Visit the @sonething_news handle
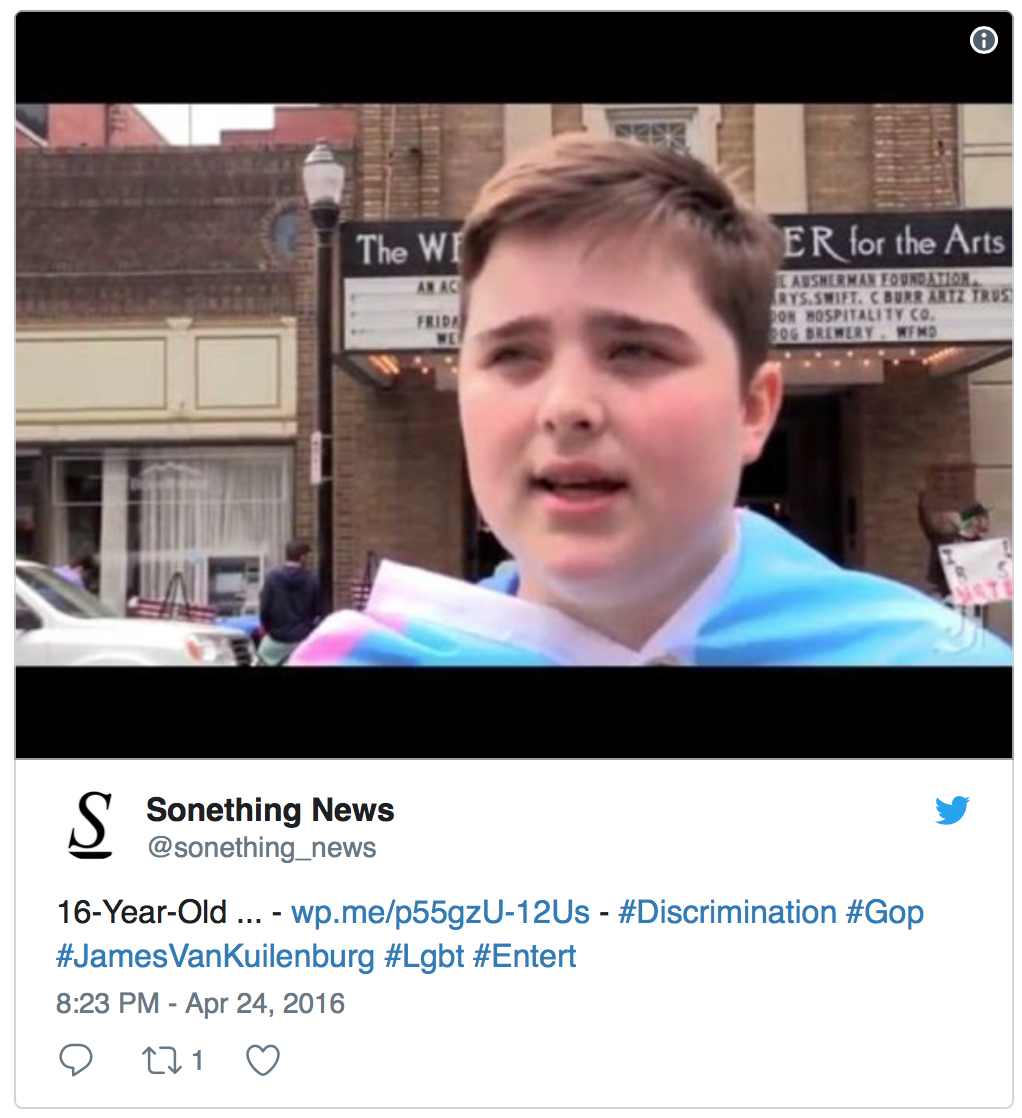 coord(262,848)
